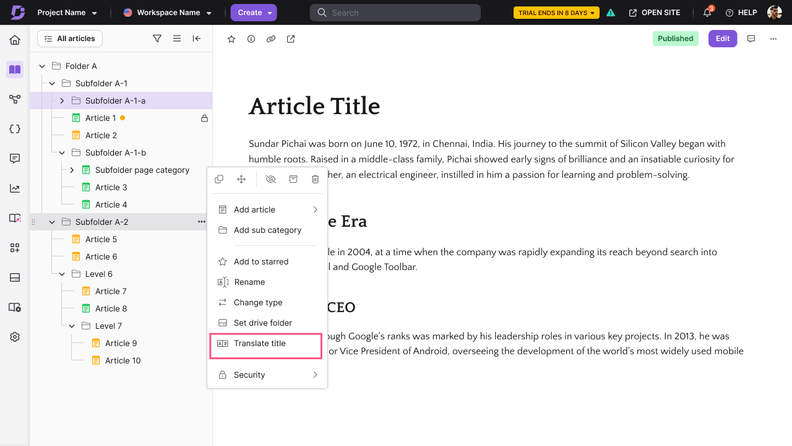This screenshot has width=792, height=446.
Task: Toggle the hide eye-slash icon in context menu
Action: [x=271, y=179]
